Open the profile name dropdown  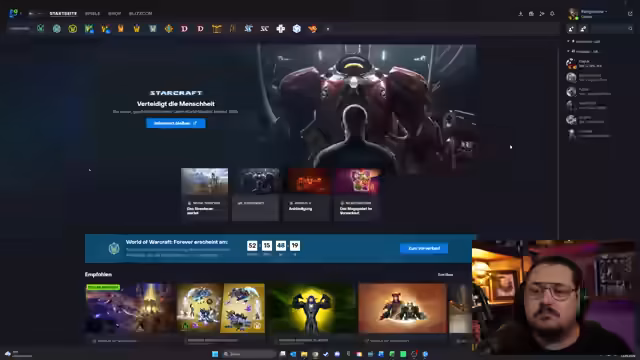click(594, 12)
